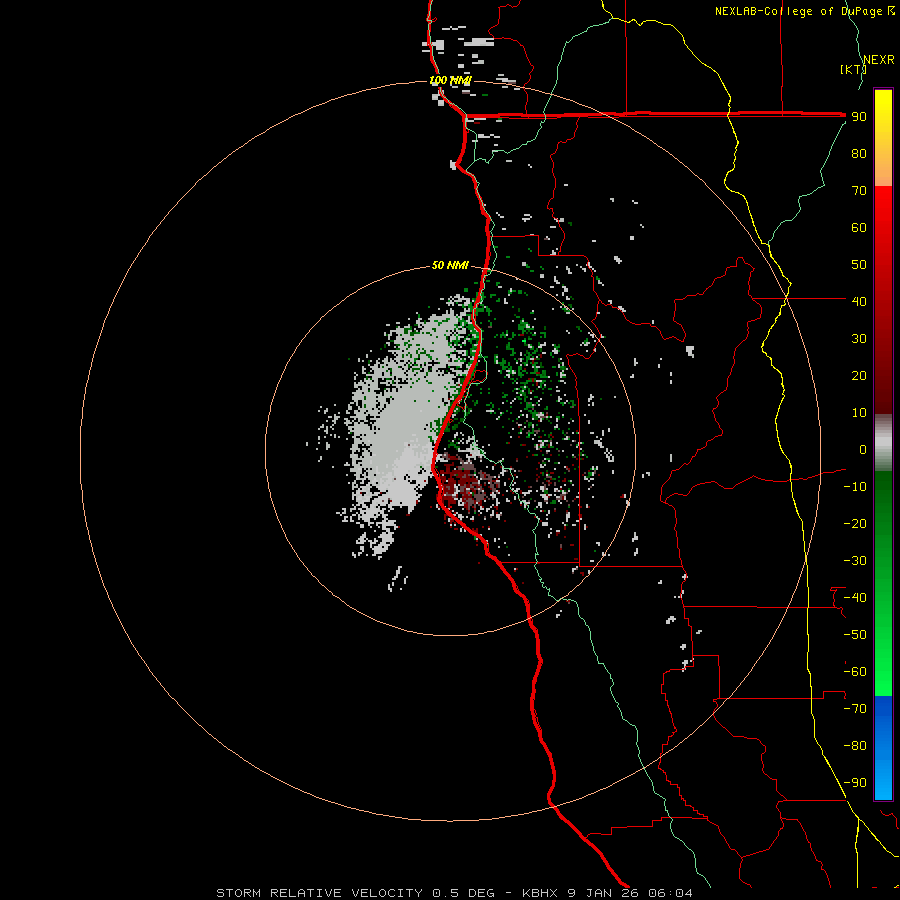The height and width of the screenshot is (900, 900).
Task: Click the -30 value on the velocity scale
Action: tap(855, 561)
